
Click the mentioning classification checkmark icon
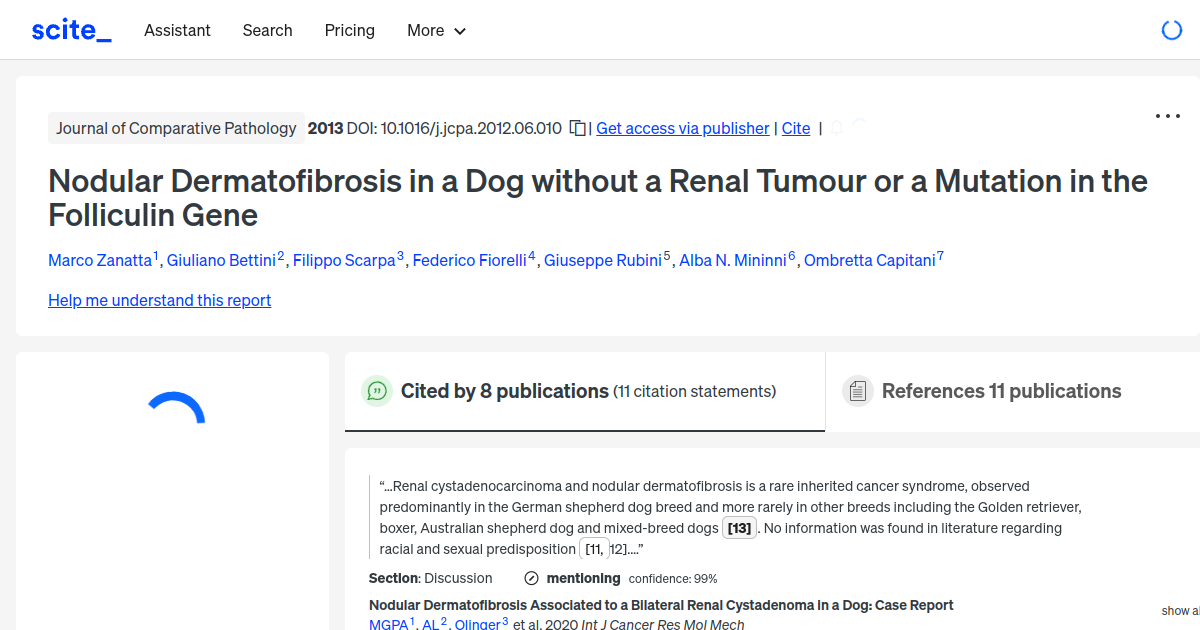530,578
